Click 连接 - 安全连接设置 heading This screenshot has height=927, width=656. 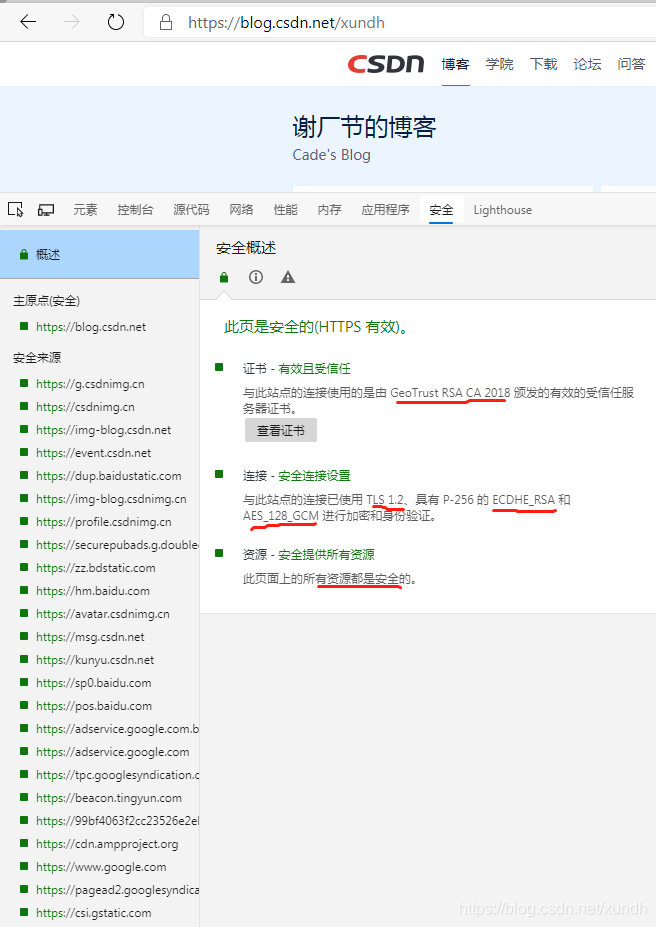[297, 476]
